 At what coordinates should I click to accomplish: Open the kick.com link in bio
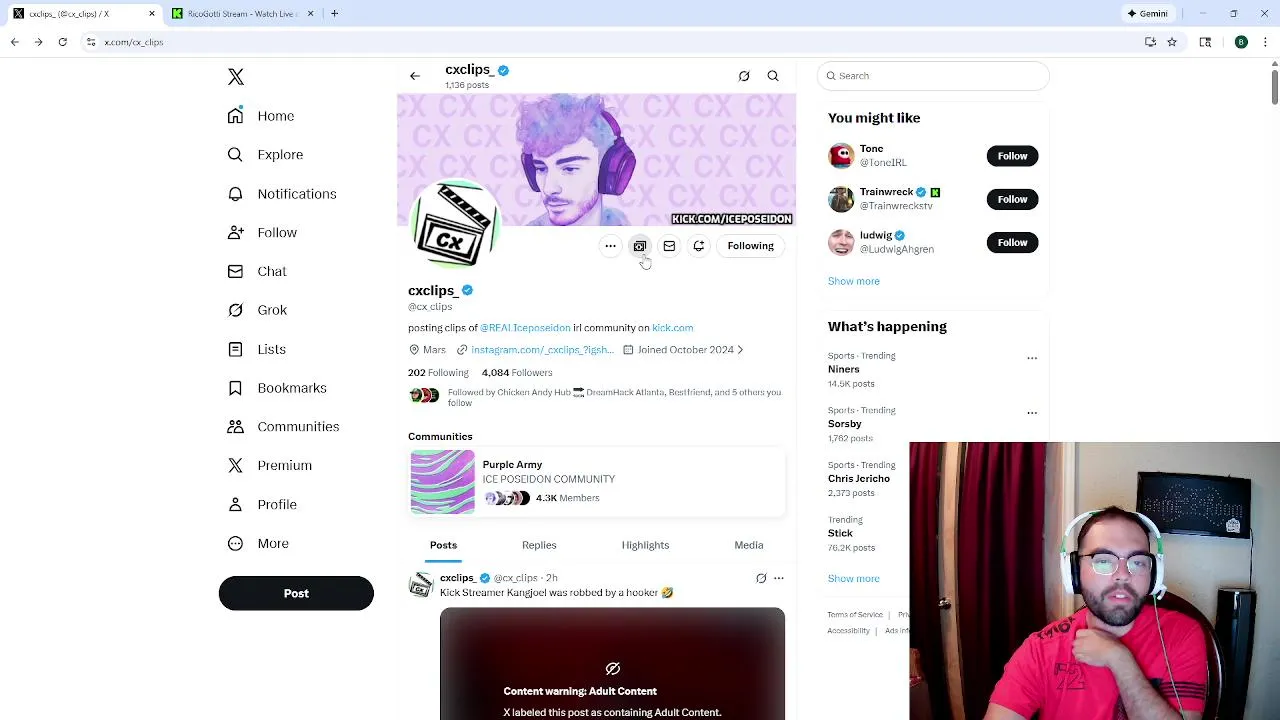672,328
